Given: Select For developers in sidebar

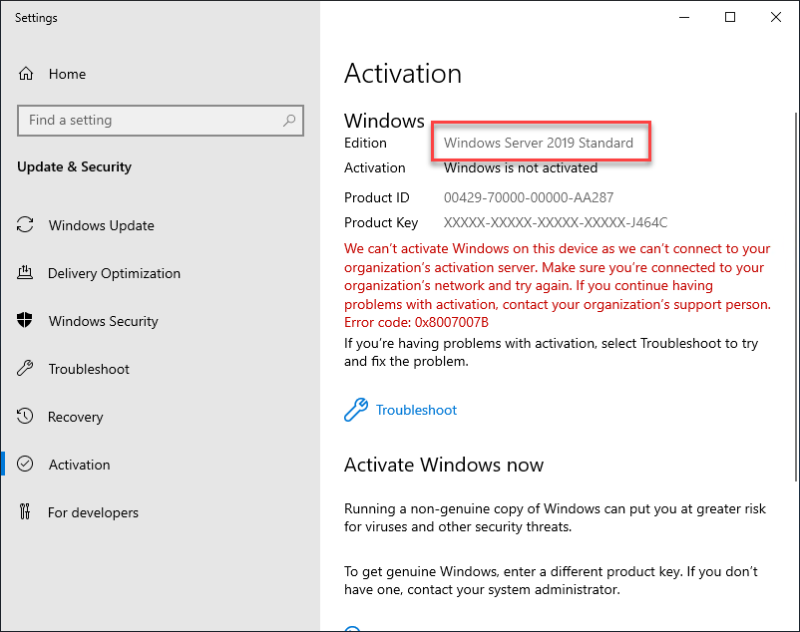Looking at the screenshot, I should click(x=93, y=512).
